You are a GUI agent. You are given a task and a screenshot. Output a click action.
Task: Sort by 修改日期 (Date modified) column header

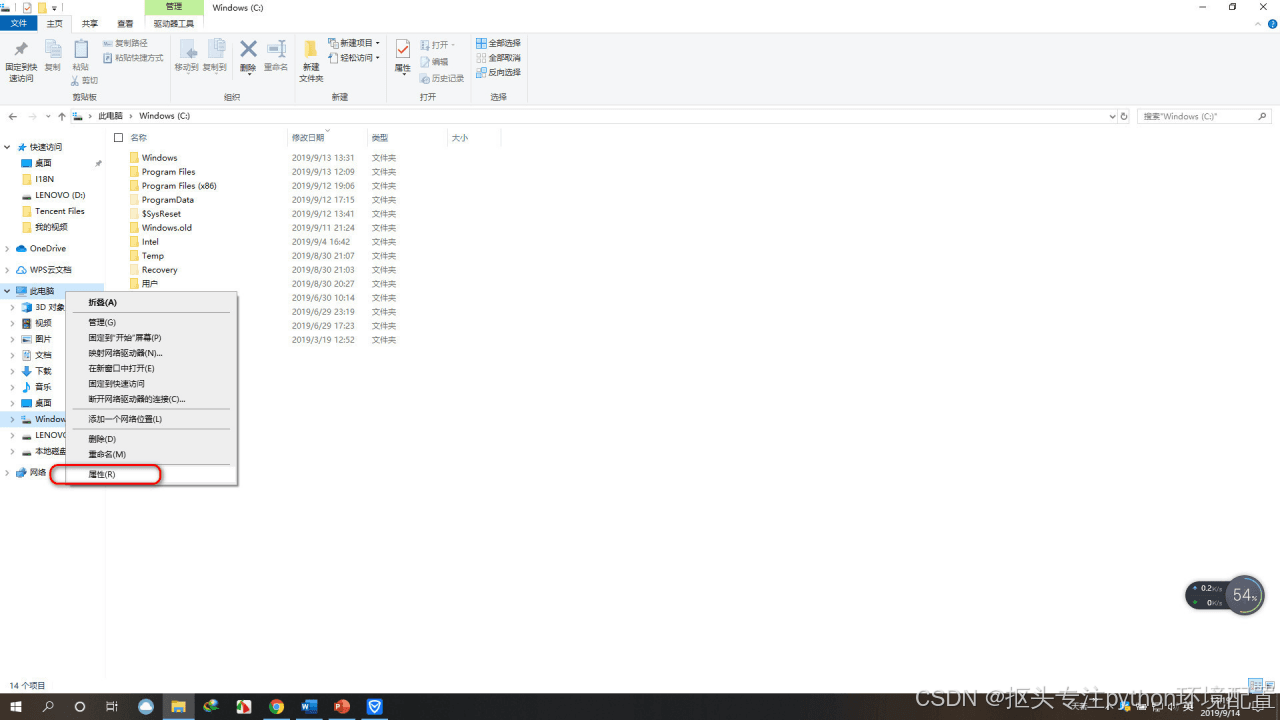(x=308, y=138)
